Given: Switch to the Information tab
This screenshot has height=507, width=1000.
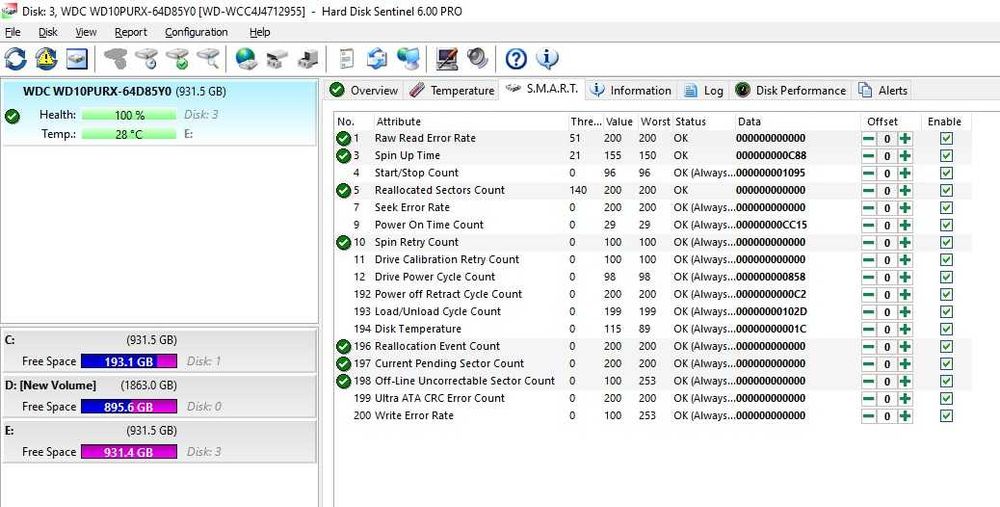Looking at the screenshot, I should [x=631, y=91].
